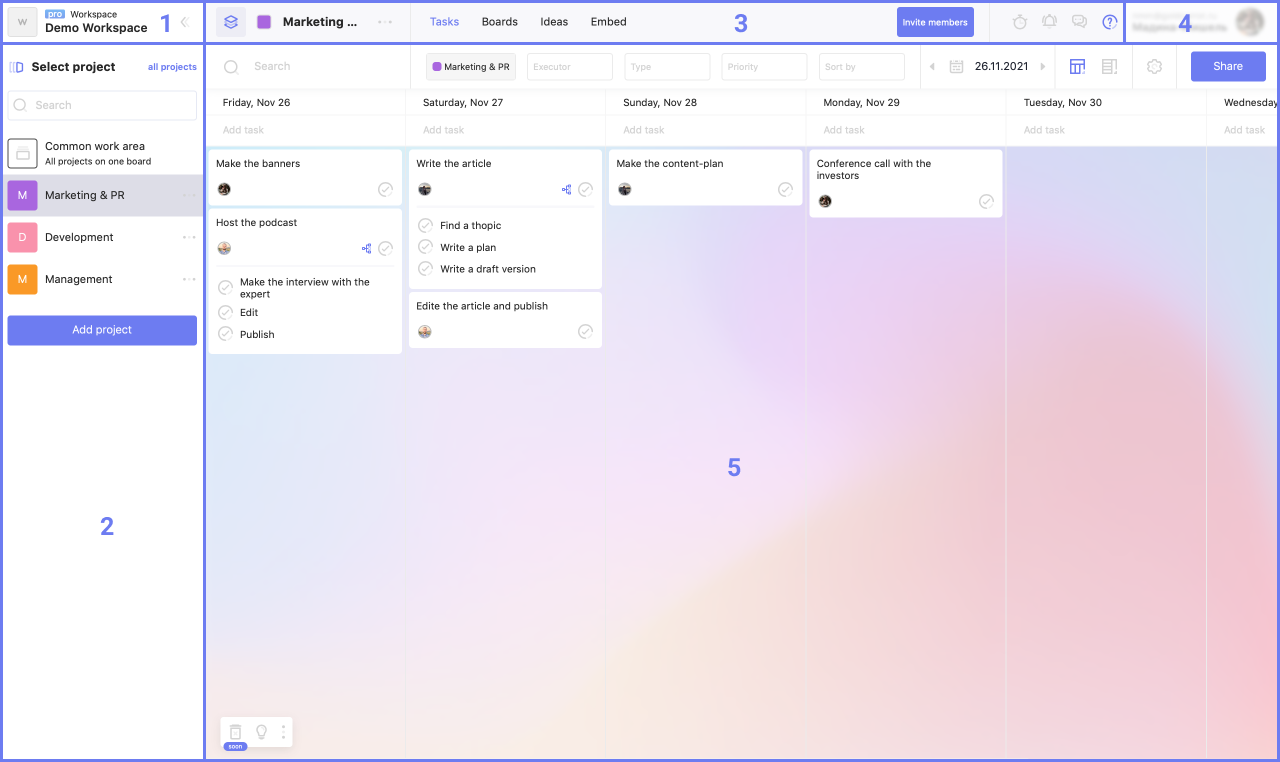Open the help question mark icon
Viewport: 1280px width, 762px height.
coord(1109,22)
